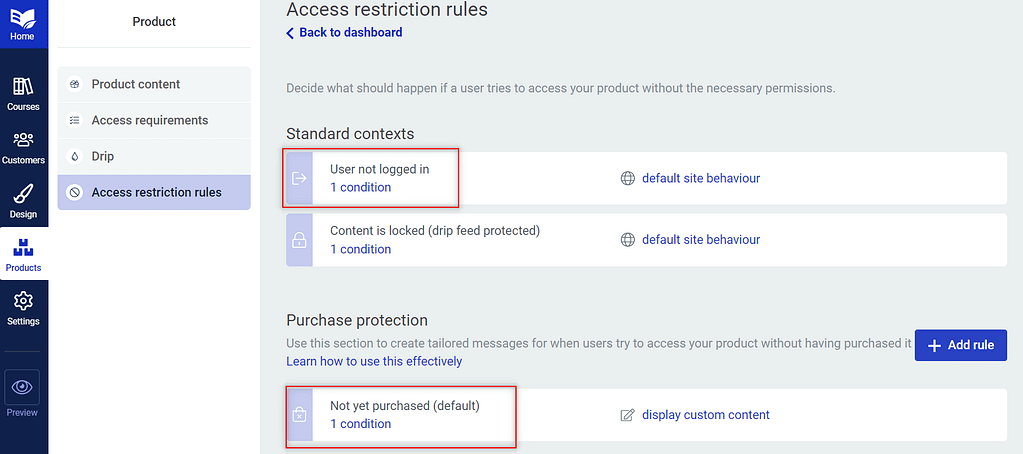Open 1 condition under Not yet purchased
The image size is (1023, 454).
360,424
